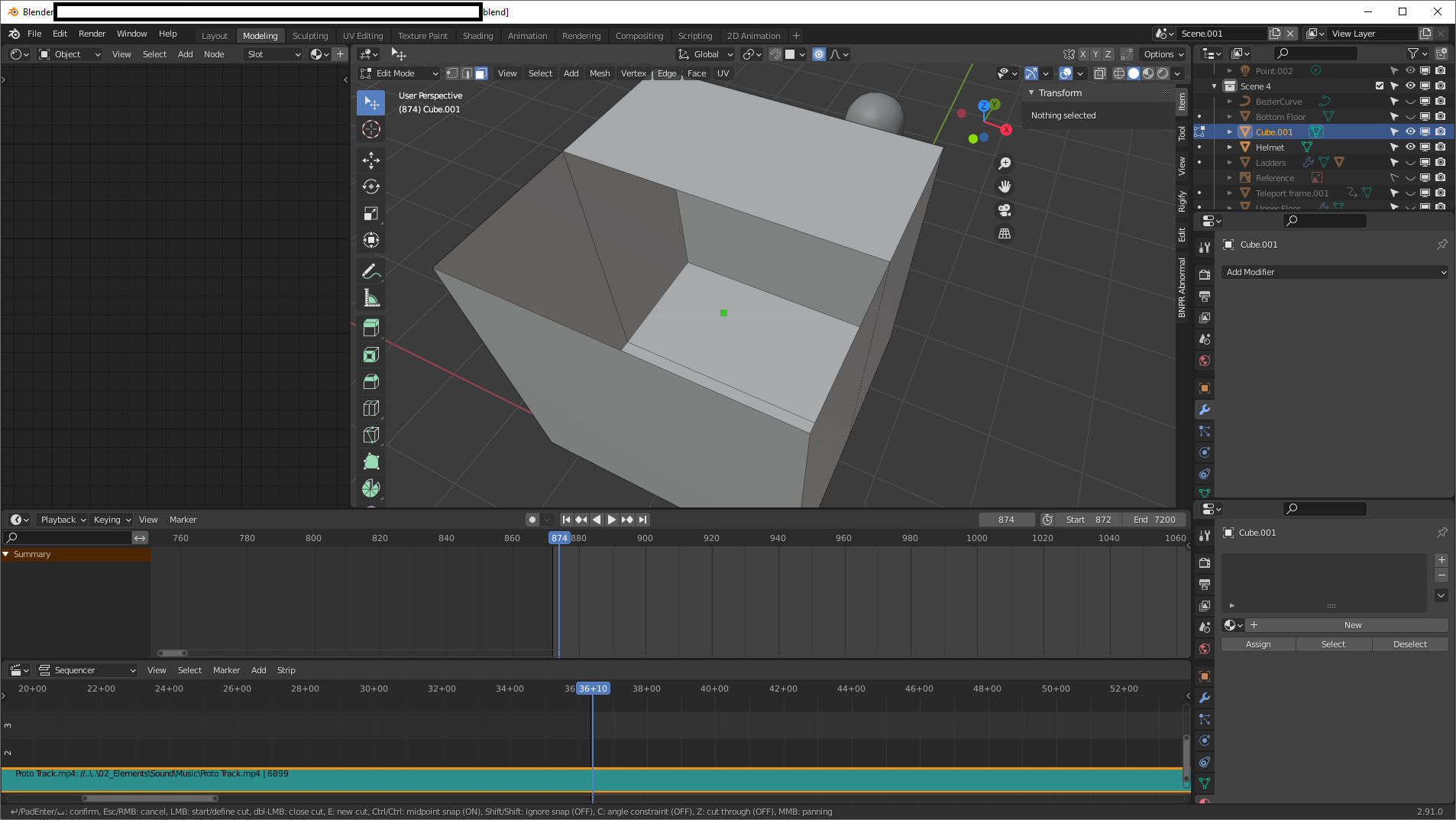Viewport: 1456px width, 820px height.
Task: Select the Rotate tool
Action: (x=370, y=187)
